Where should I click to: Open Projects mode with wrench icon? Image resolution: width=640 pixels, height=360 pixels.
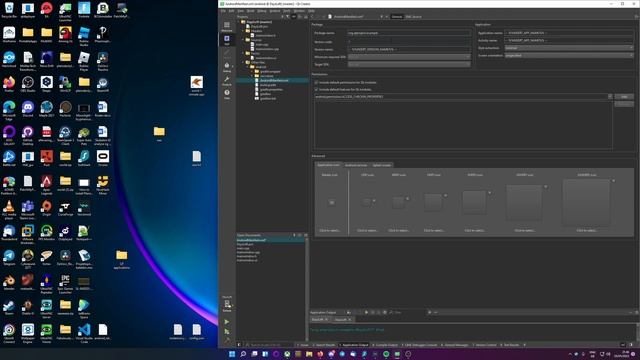pos(227,80)
